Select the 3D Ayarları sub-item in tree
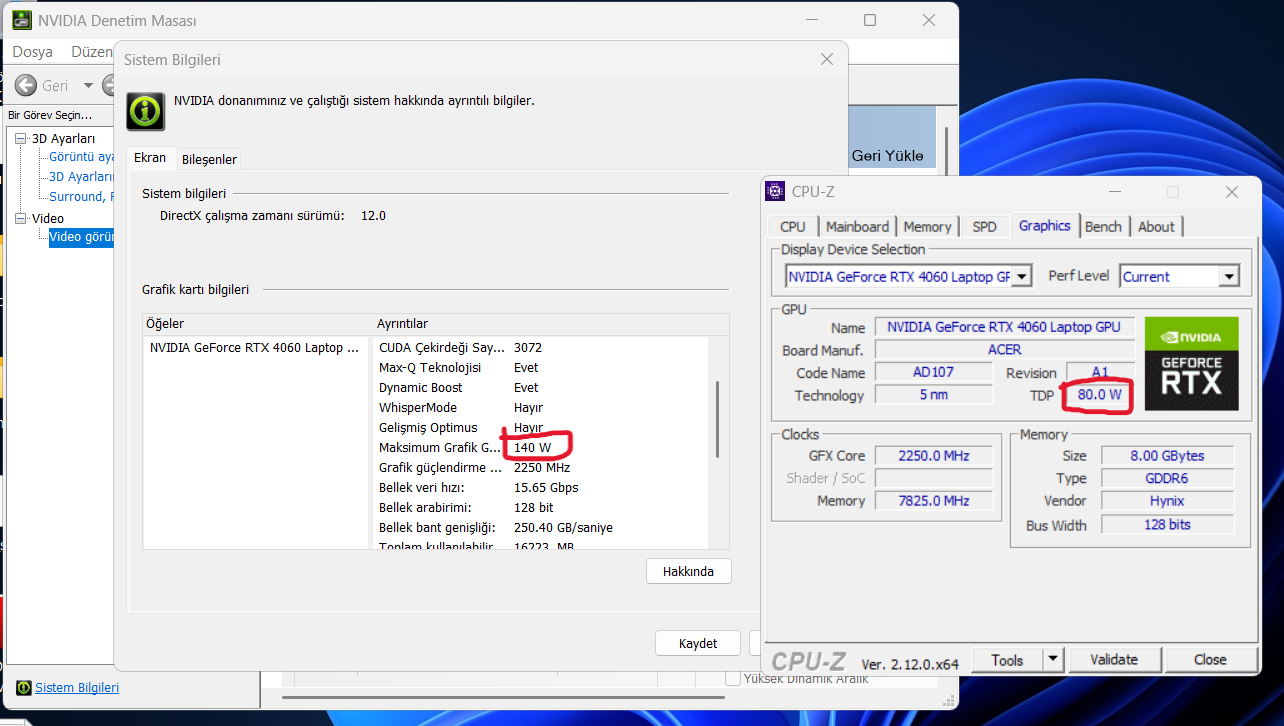1284x726 pixels. click(x=82, y=177)
